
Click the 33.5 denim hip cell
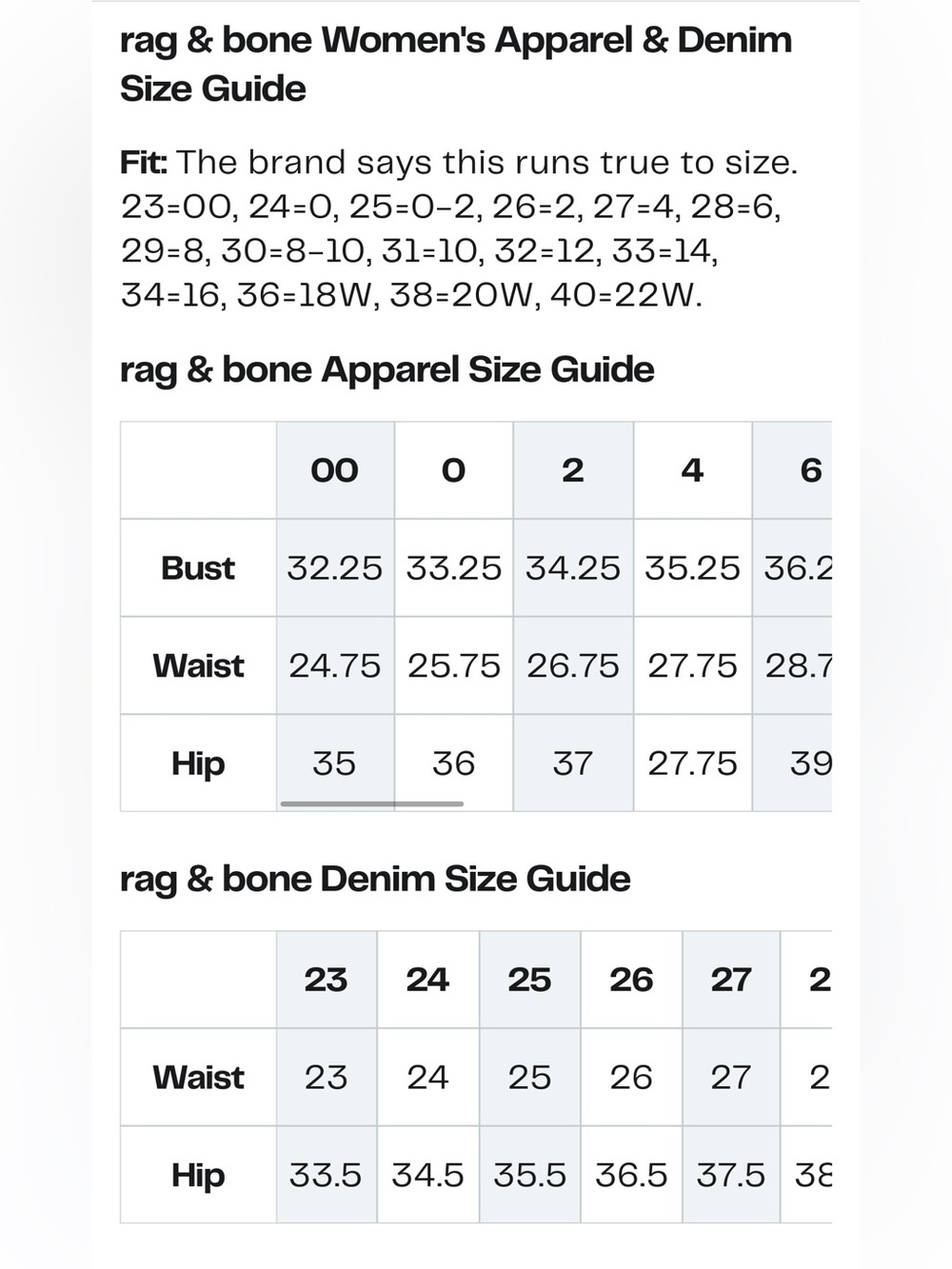(x=327, y=1175)
